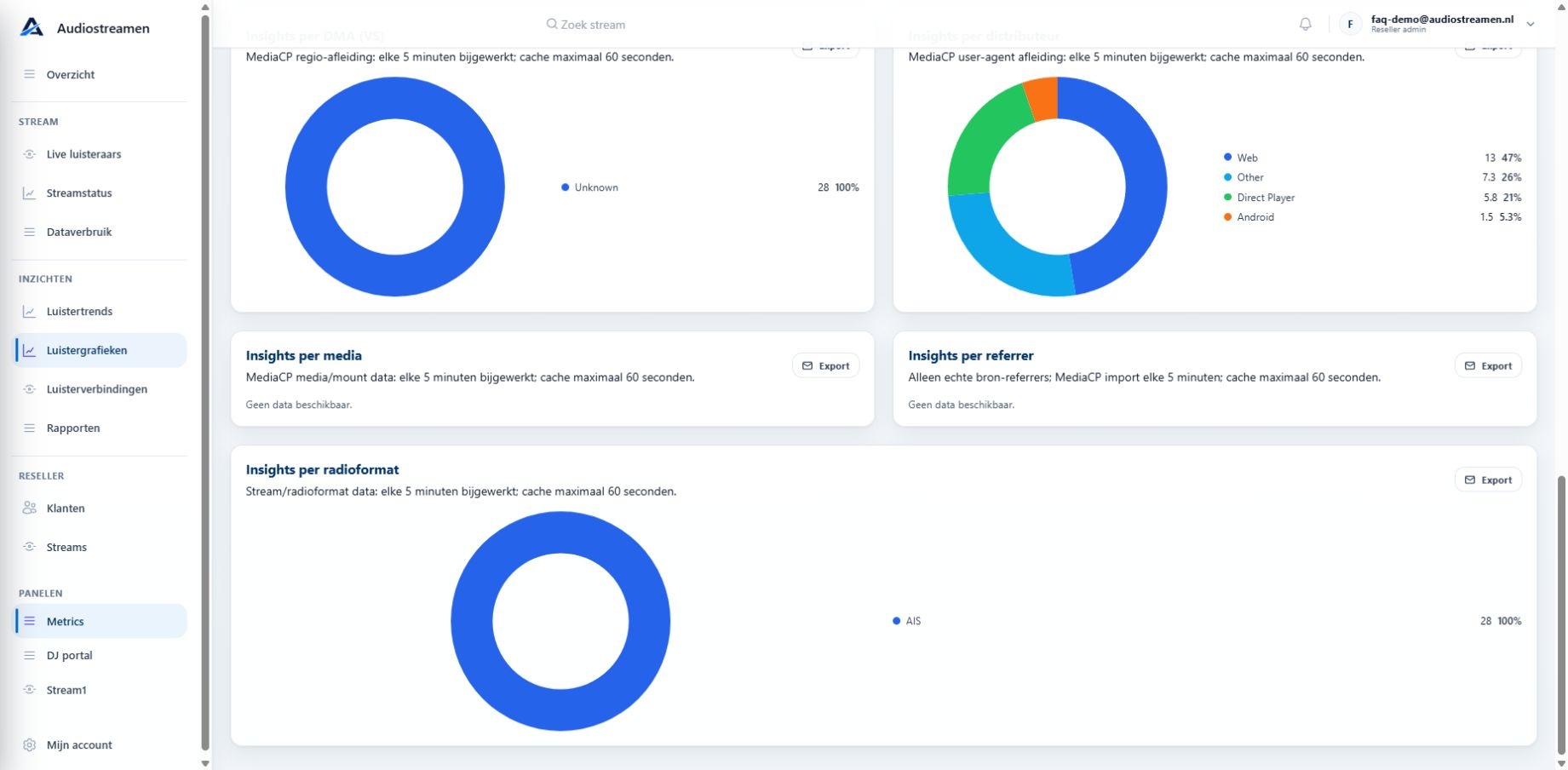Screen dimensions: 1568x770
Task: Open the Luistertrends menu item
Action: (x=101, y=312)
